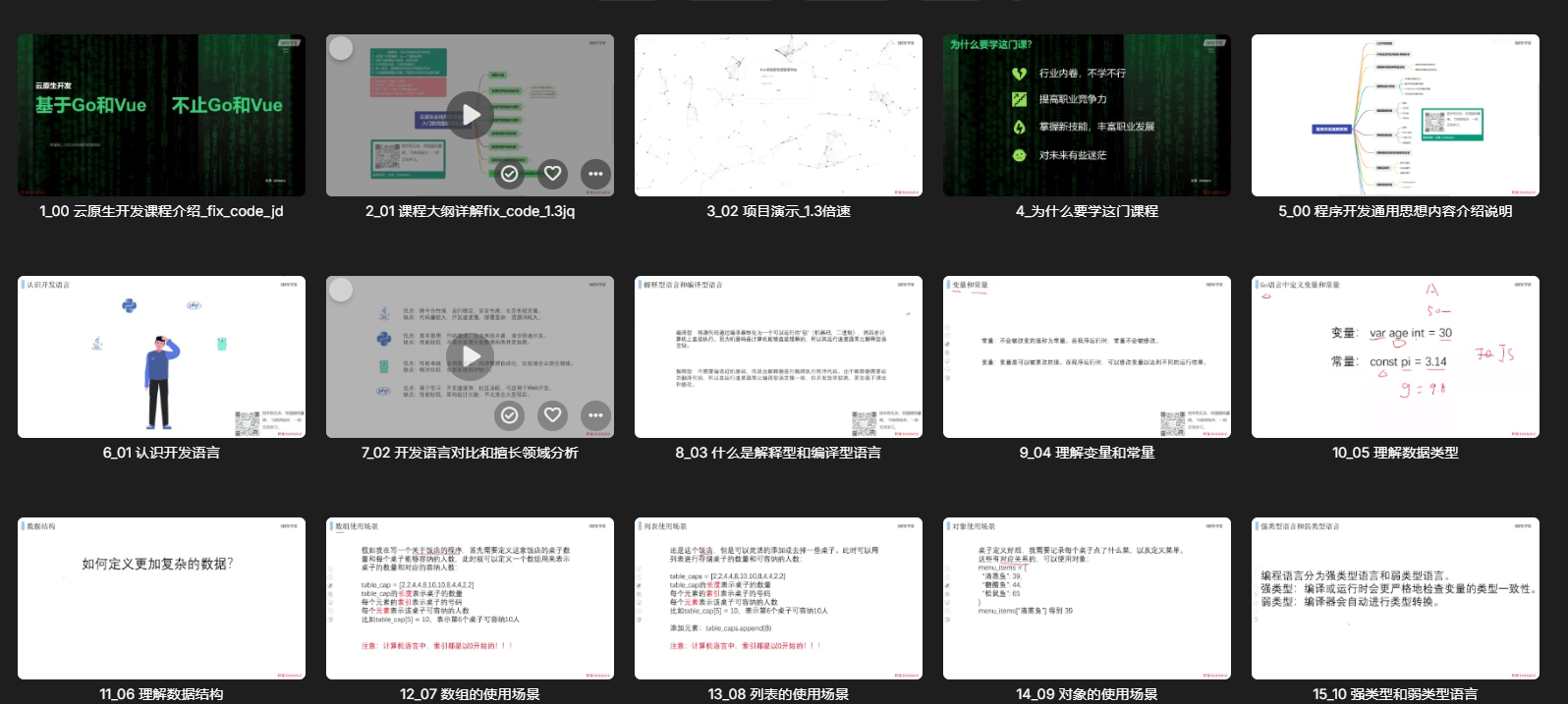Open the 9_04 理解变量和常量 thumbnail
Screen dimensions: 1568x704
(x=1087, y=357)
